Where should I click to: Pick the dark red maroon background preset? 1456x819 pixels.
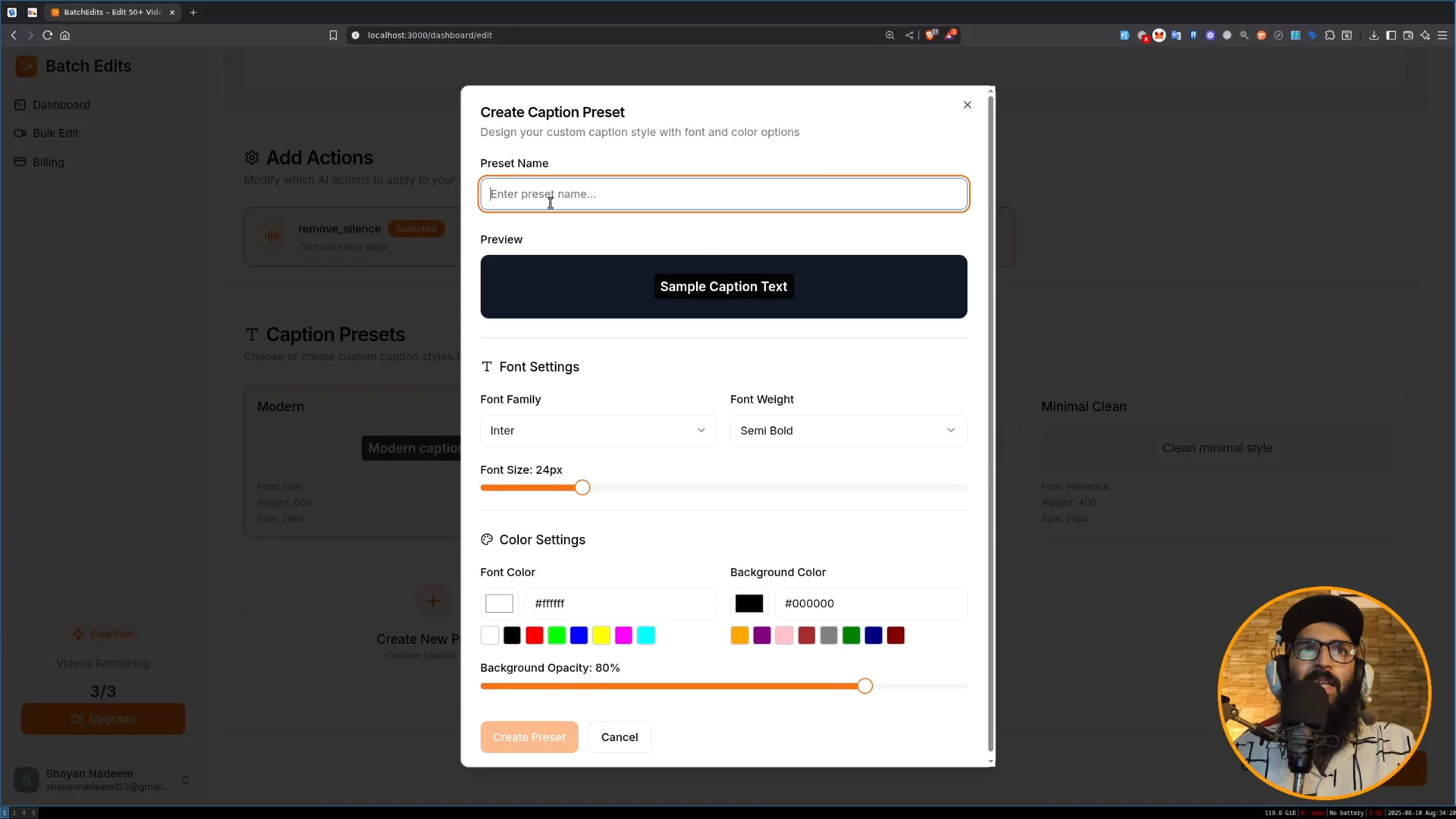896,635
